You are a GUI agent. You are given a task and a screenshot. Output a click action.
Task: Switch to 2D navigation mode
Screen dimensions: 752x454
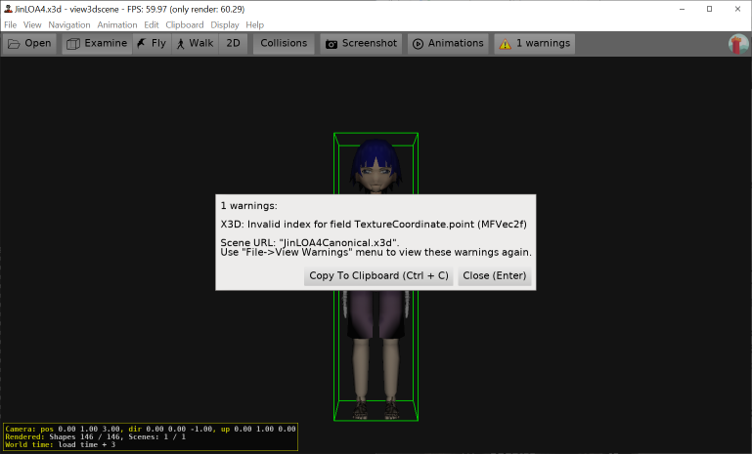tap(233, 44)
